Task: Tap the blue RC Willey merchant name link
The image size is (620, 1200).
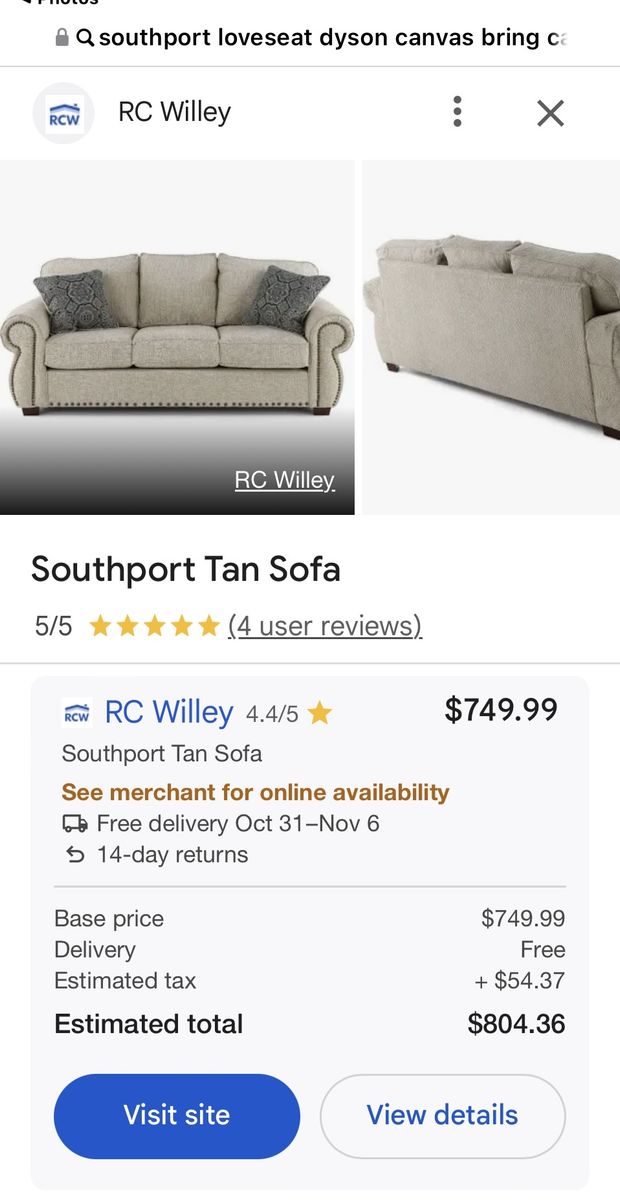Action: (169, 712)
